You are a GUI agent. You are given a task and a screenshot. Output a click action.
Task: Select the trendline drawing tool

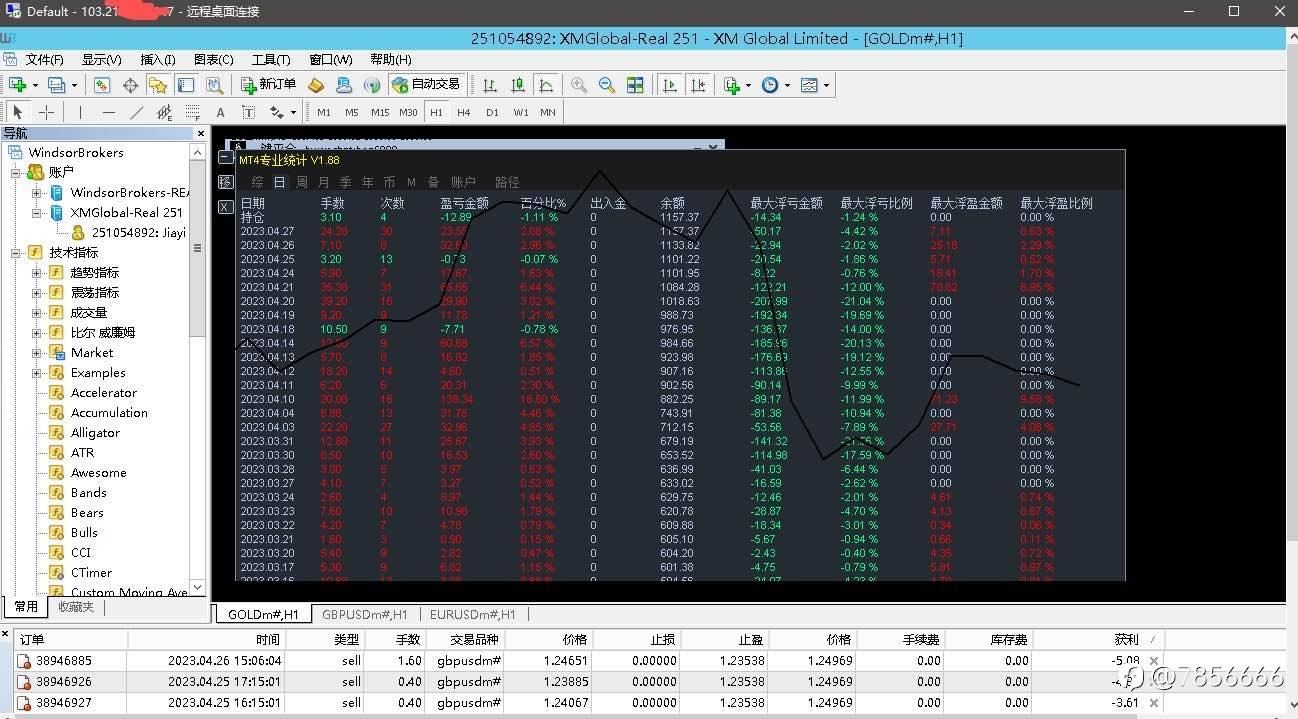[x=136, y=112]
